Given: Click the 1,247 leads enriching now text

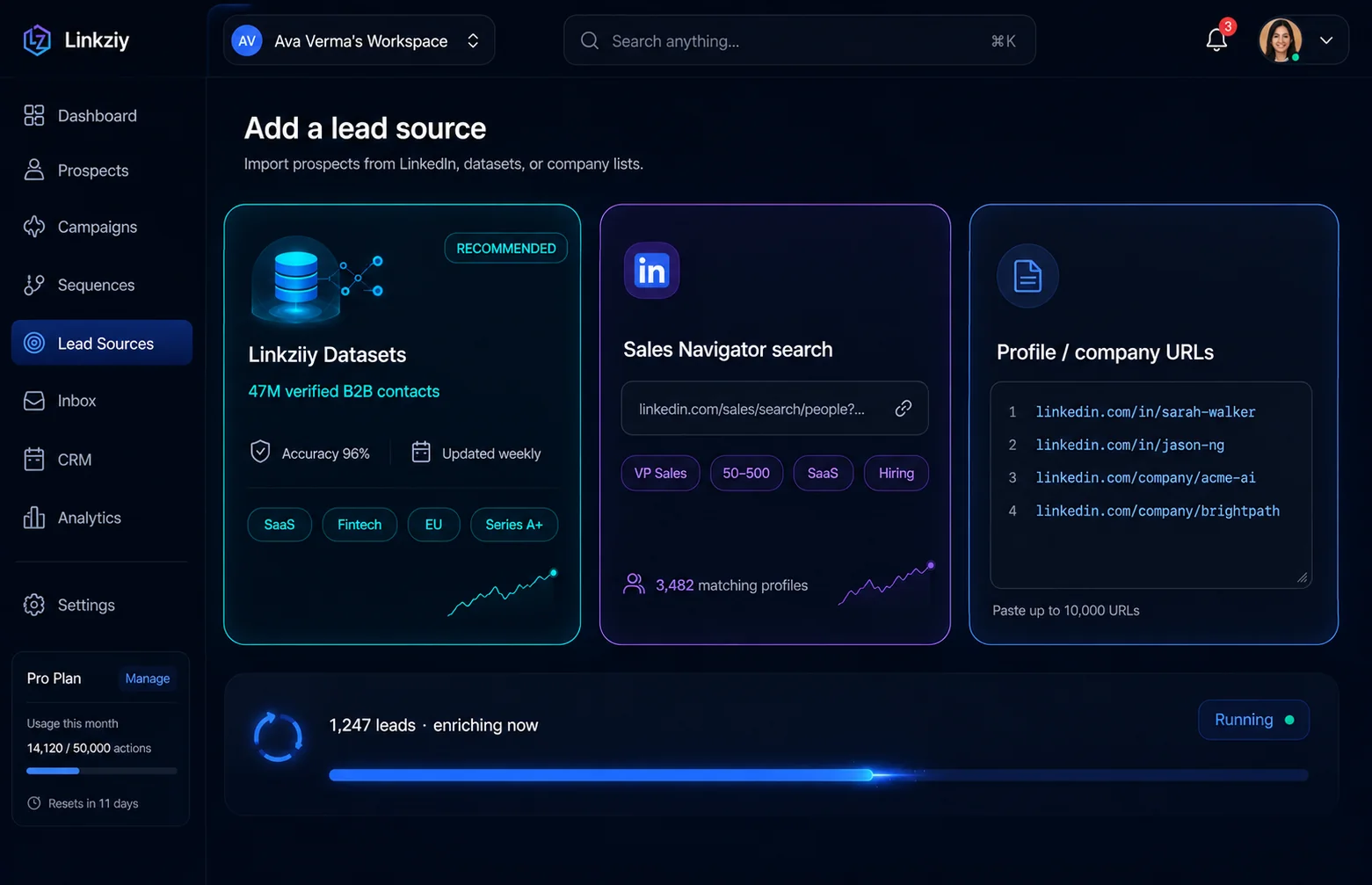Looking at the screenshot, I should click(433, 725).
